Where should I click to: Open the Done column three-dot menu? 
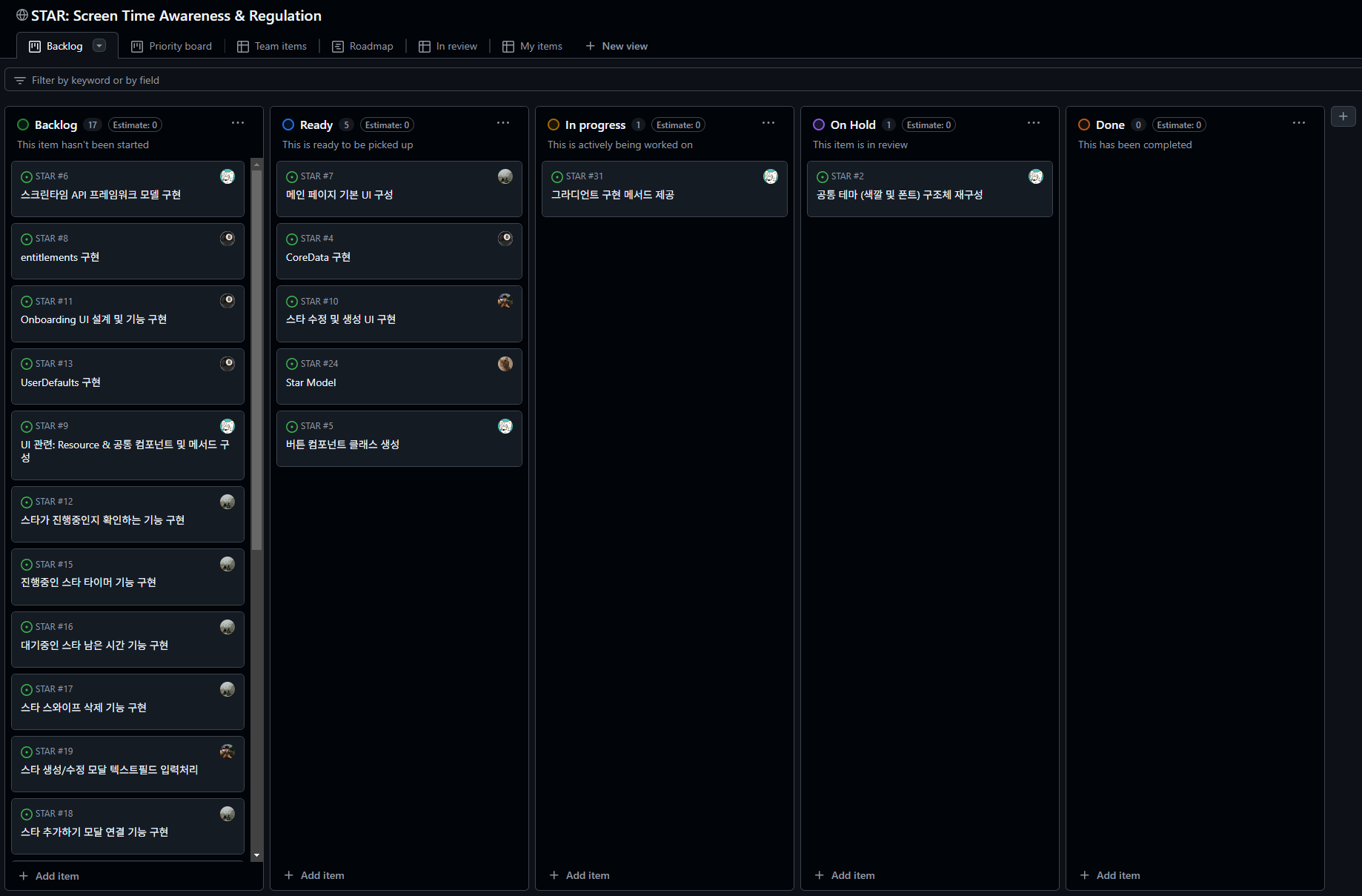click(1299, 123)
